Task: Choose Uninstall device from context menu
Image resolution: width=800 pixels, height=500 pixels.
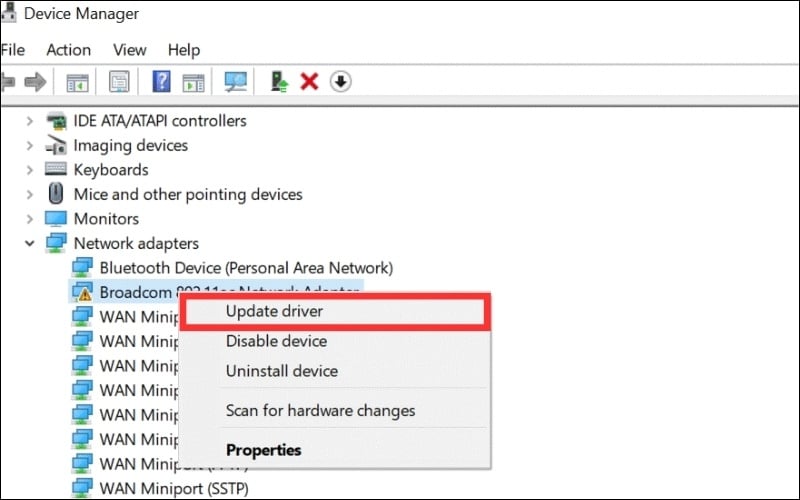Action: [x=335, y=370]
